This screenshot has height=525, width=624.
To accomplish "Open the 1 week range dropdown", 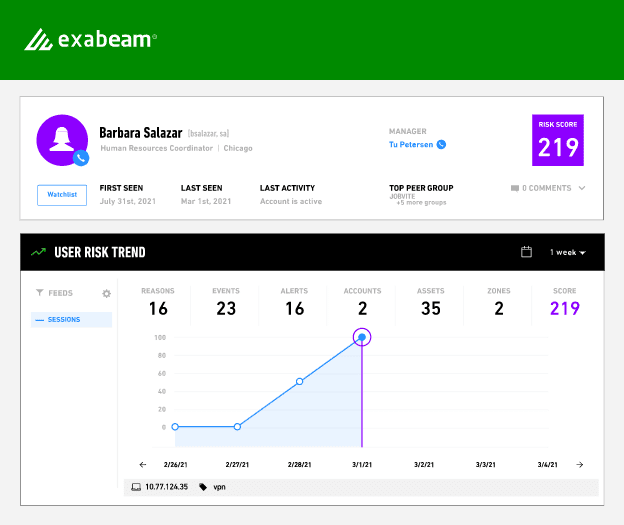I will [x=567, y=252].
